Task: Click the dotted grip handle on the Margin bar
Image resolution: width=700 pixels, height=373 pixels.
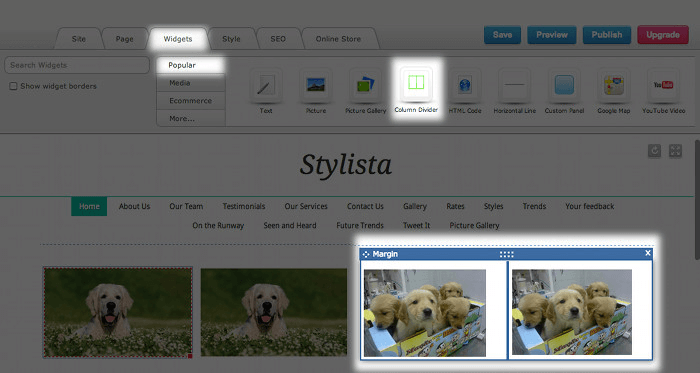Action: 507,254
